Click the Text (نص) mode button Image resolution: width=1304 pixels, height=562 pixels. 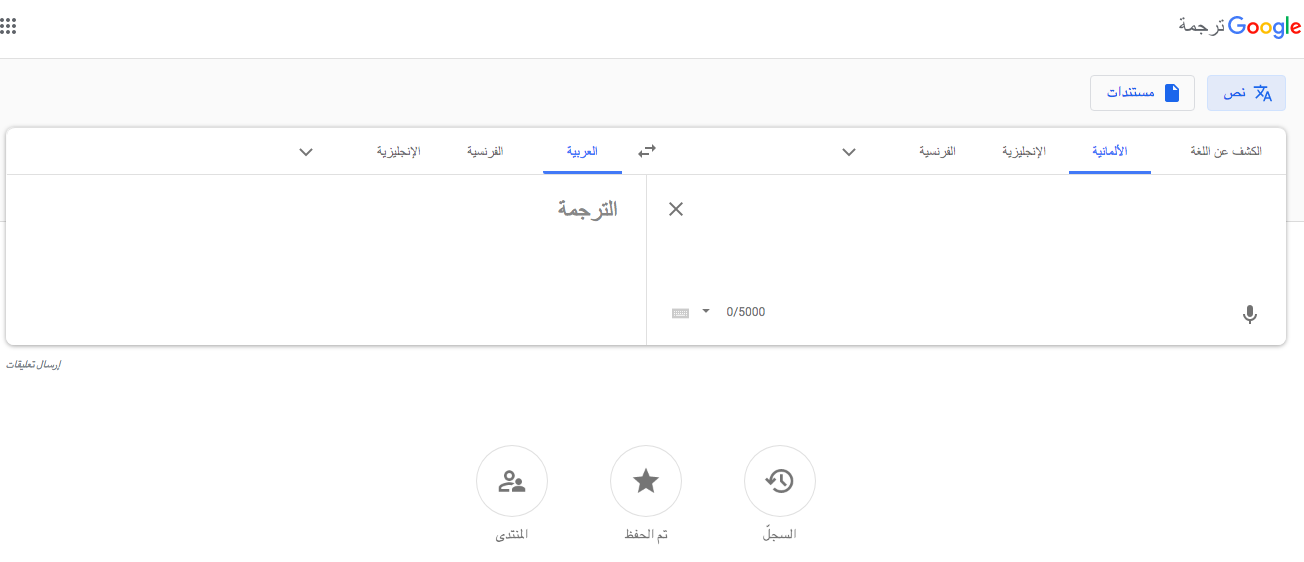coord(1246,93)
